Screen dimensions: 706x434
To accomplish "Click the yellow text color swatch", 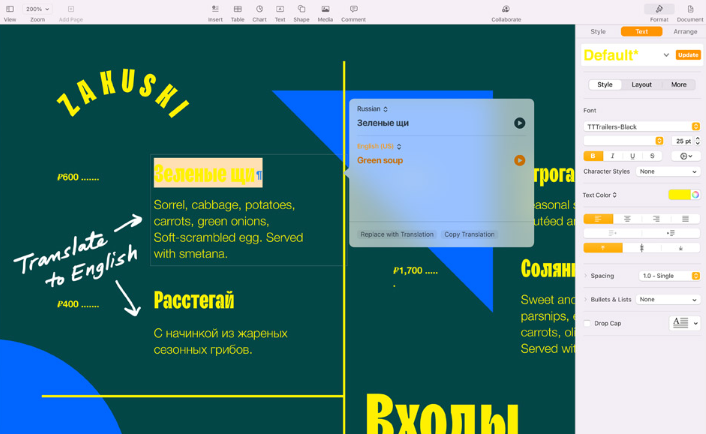I will tap(679, 194).
